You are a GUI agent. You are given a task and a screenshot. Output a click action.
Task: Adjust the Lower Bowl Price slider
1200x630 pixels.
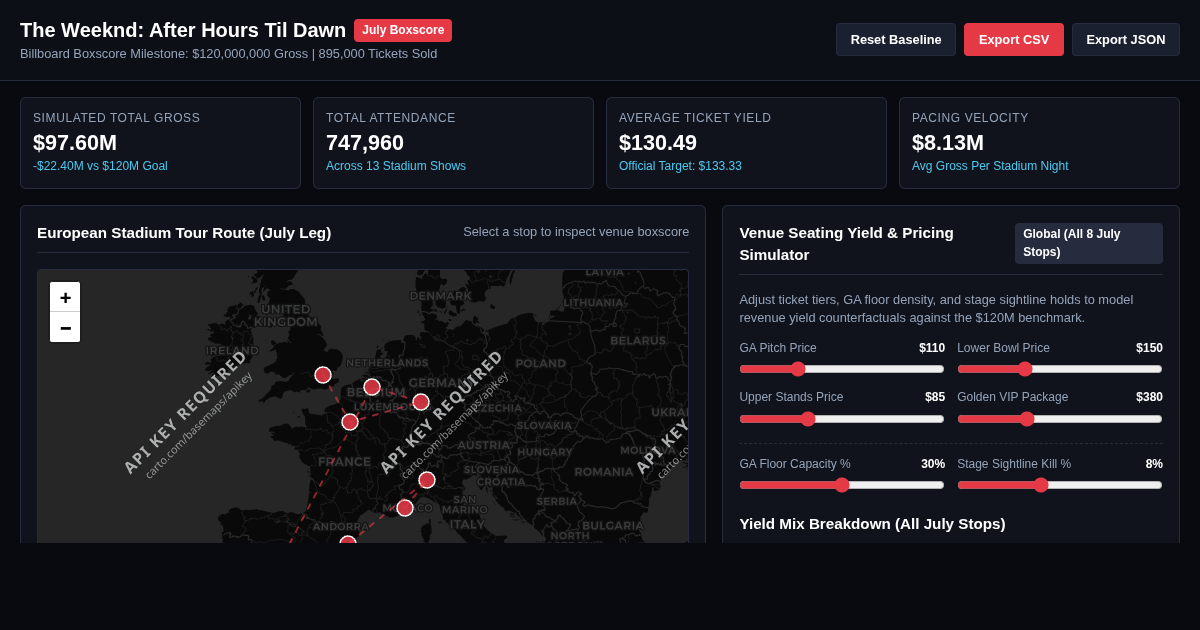1060,369
